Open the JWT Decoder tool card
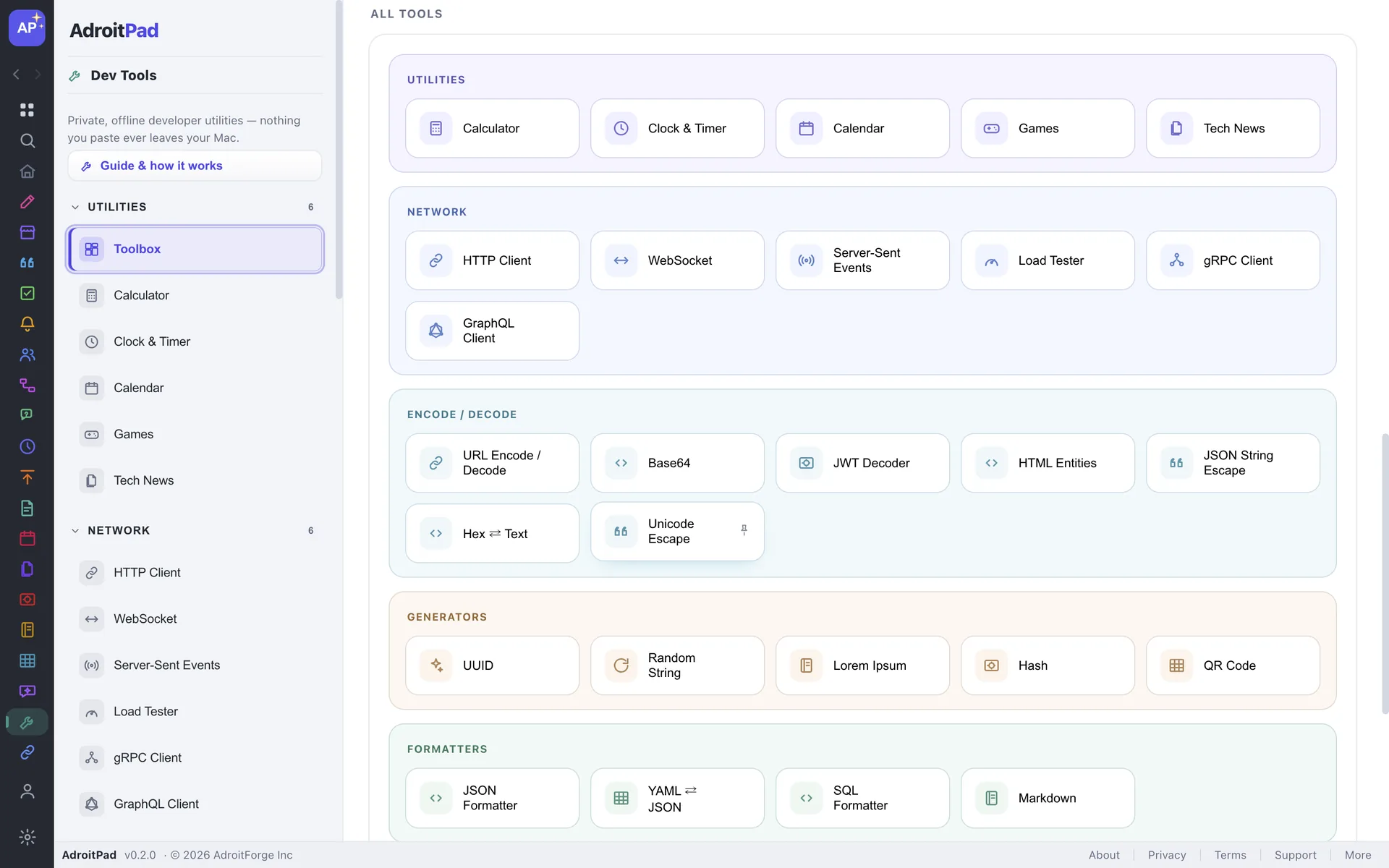1389x868 pixels. tap(862, 463)
